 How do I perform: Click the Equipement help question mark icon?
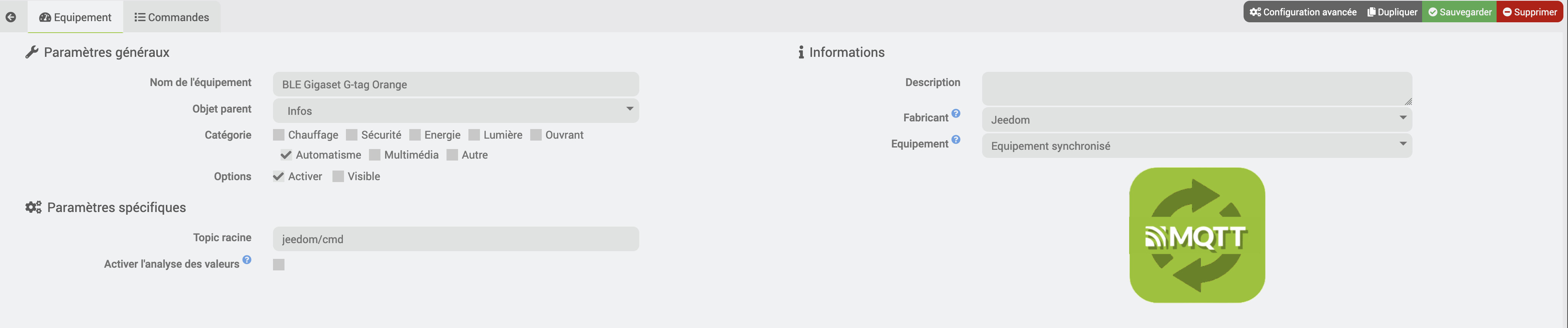point(956,140)
